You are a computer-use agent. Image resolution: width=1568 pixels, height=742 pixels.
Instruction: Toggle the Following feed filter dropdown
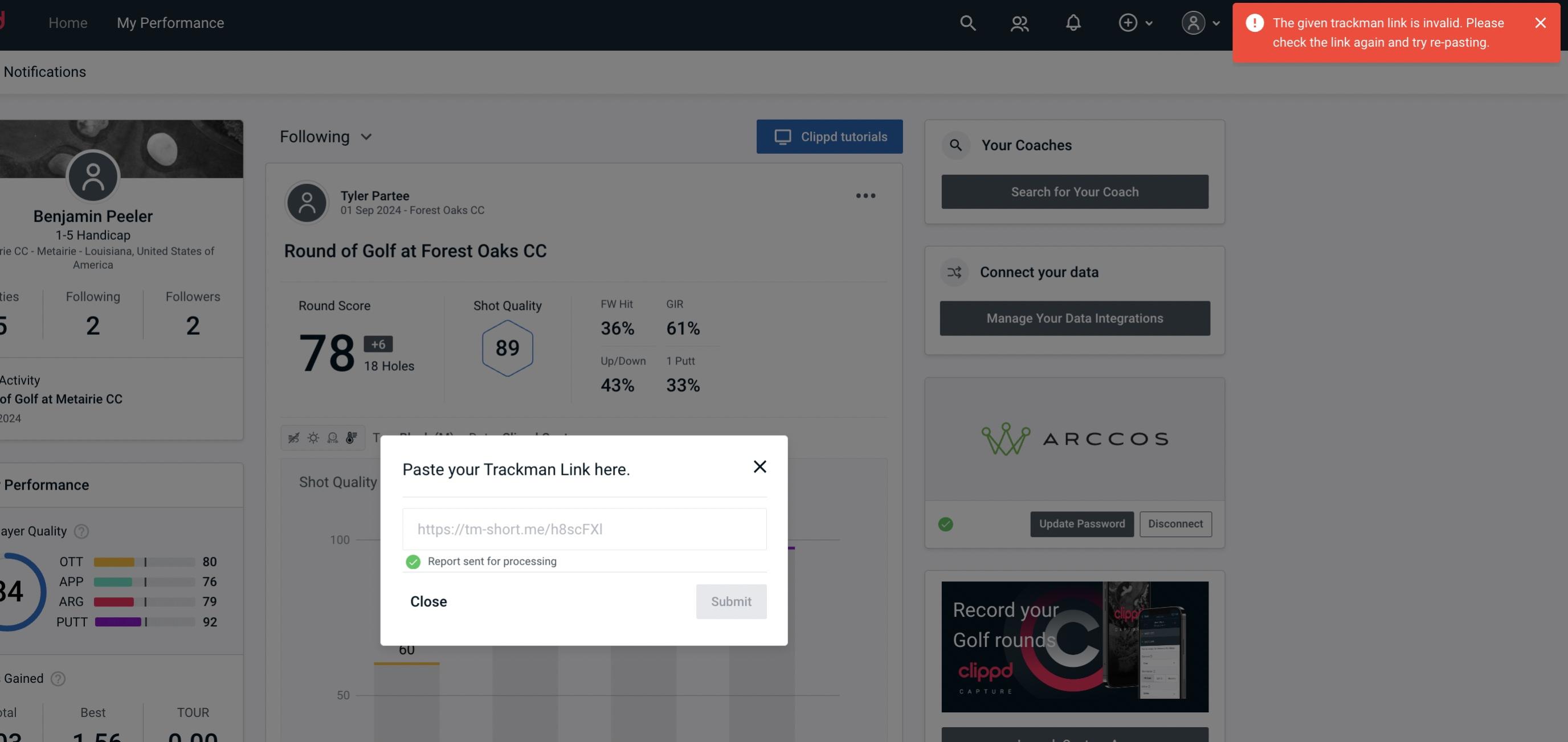pos(327,136)
